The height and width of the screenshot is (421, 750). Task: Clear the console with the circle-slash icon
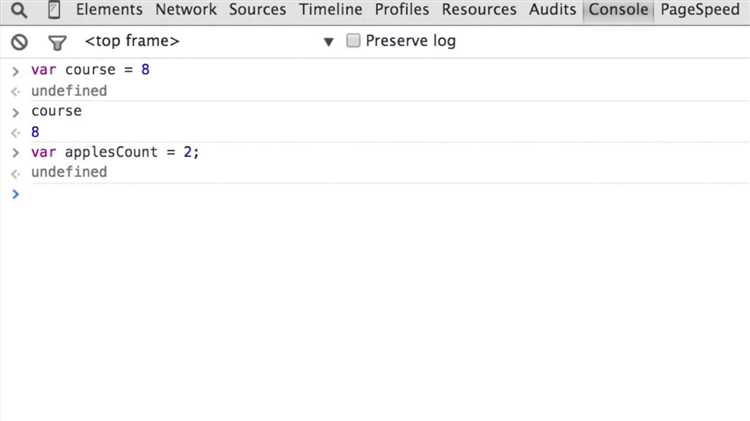point(19,42)
